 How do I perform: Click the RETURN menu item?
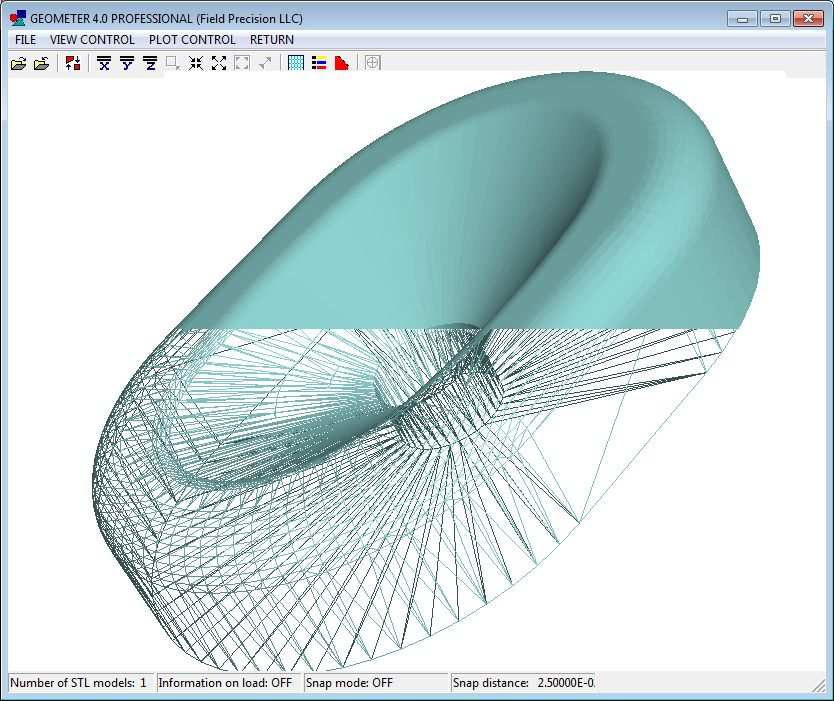pyautogui.click(x=272, y=40)
